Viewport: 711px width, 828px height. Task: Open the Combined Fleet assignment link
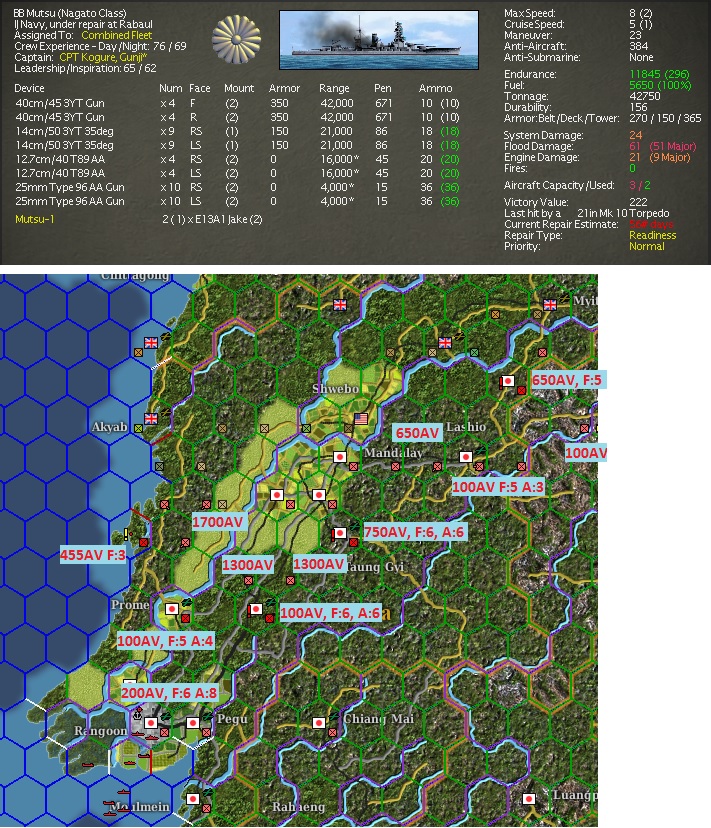point(116,35)
